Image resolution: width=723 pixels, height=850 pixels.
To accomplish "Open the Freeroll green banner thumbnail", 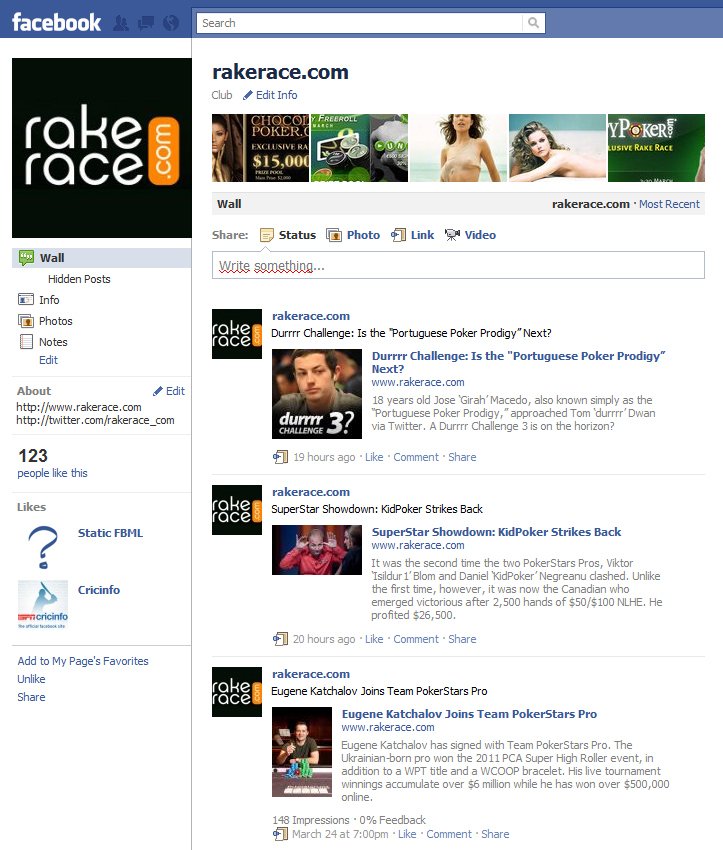I will point(359,147).
